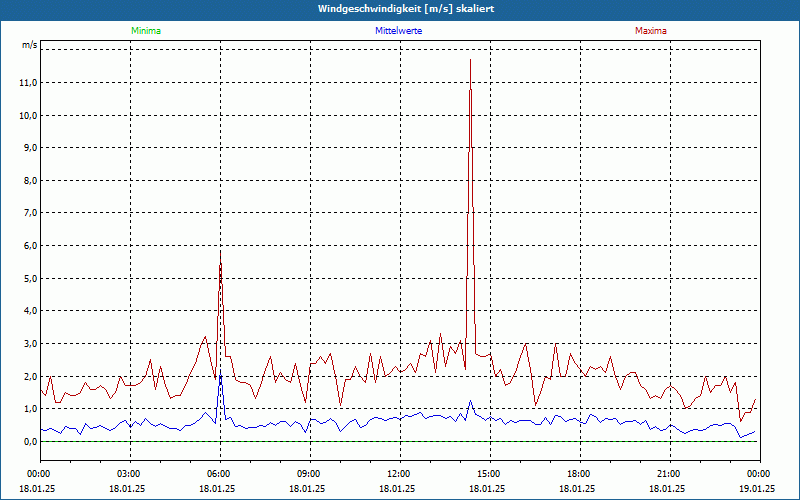Click the 5,0 y-axis value
Image resolution: width=800 pixels, height=500 pixels.
click(31, 279)
